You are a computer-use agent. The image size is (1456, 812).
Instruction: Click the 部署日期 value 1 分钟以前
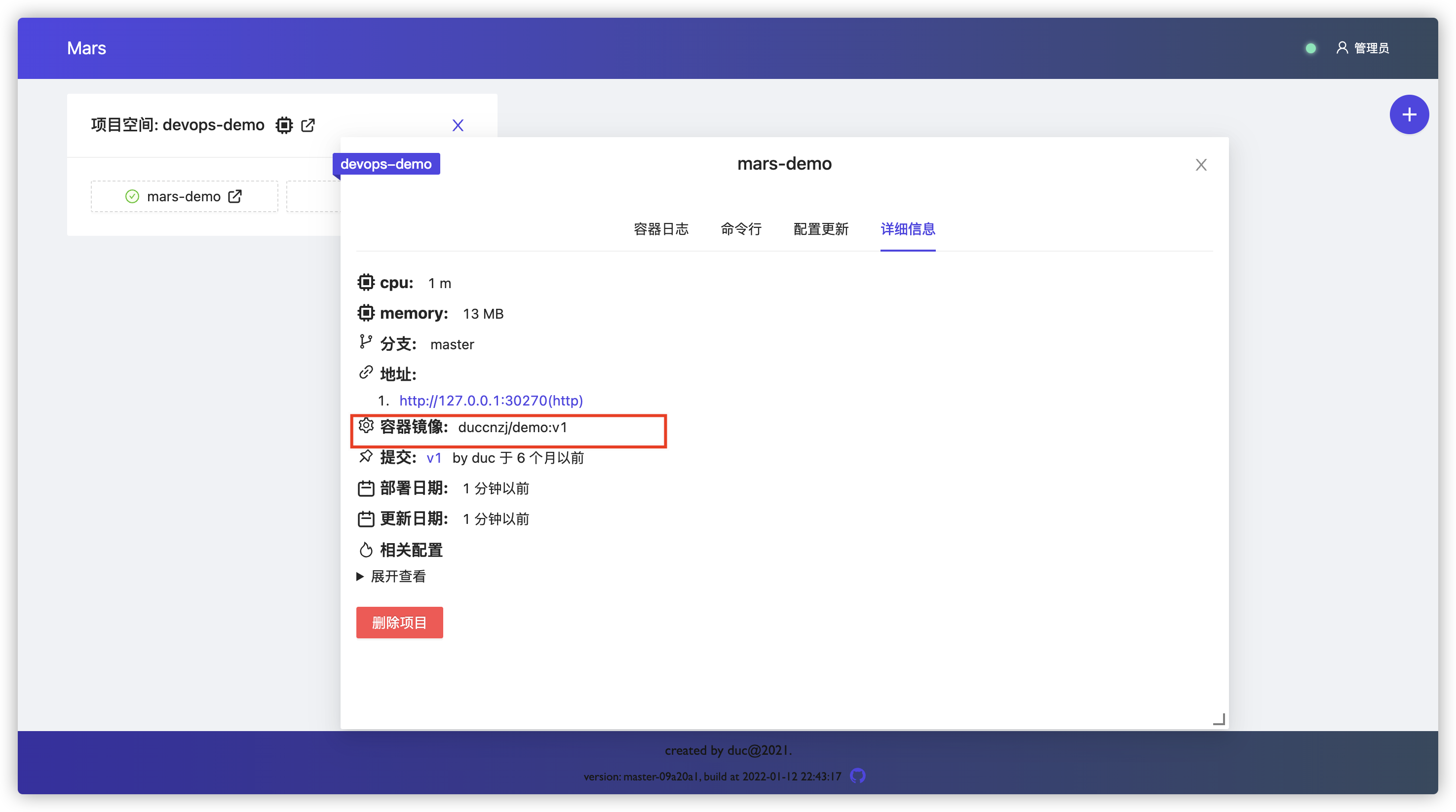(x=496, y=489)
